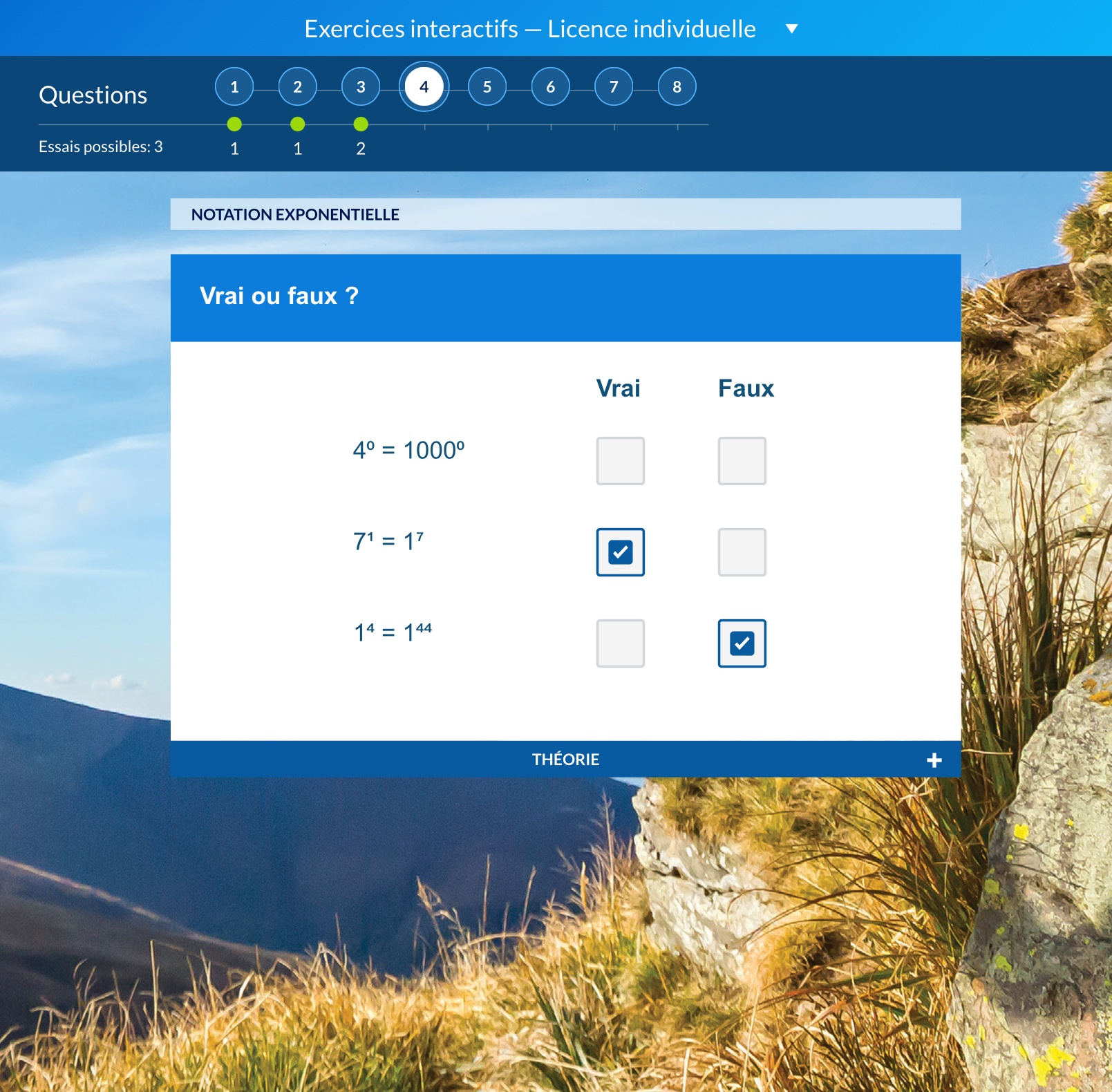
Task: Navigate to question 6
Action: pos(550,87)
